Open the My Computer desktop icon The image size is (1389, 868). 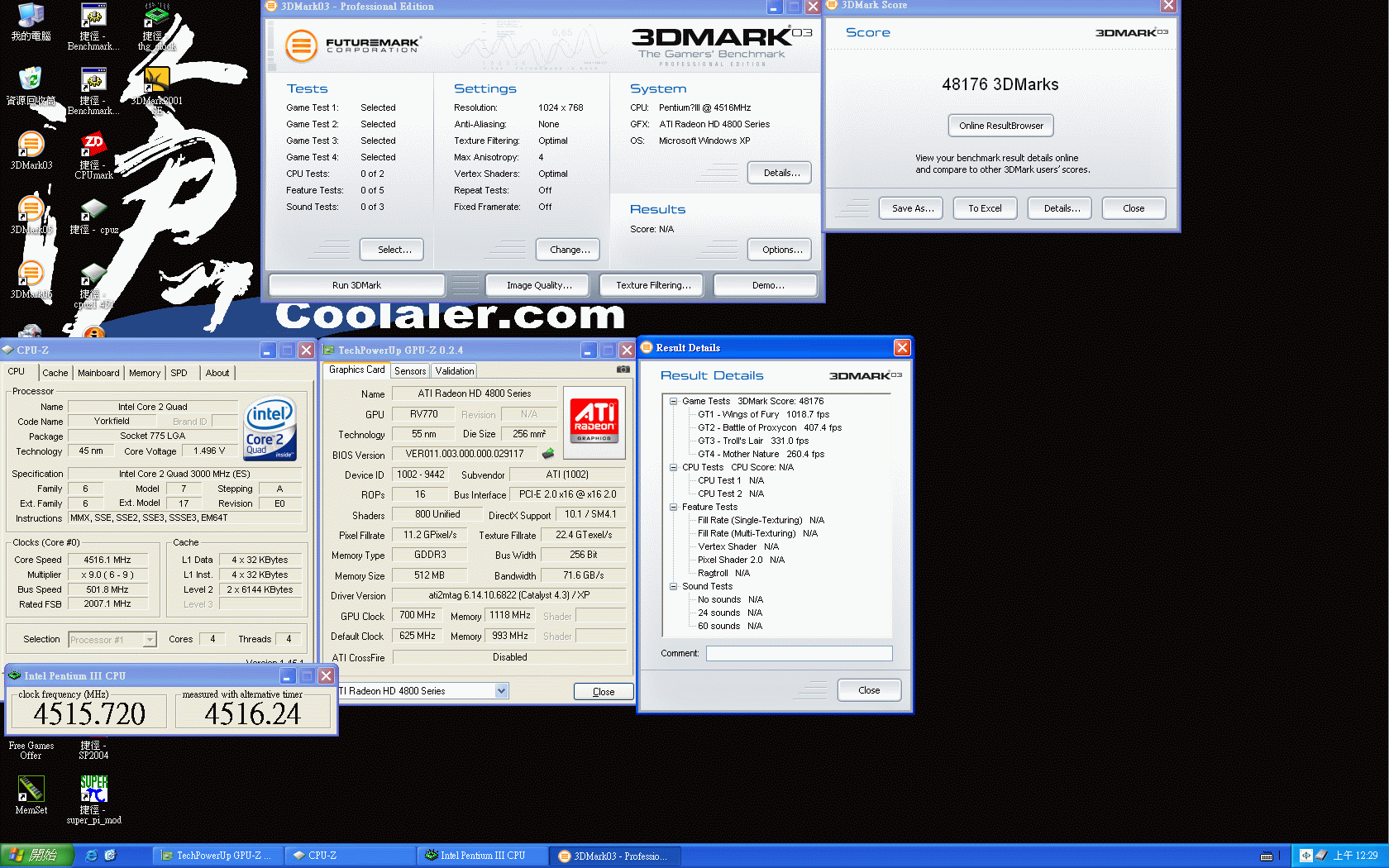(x=31, y=22)
